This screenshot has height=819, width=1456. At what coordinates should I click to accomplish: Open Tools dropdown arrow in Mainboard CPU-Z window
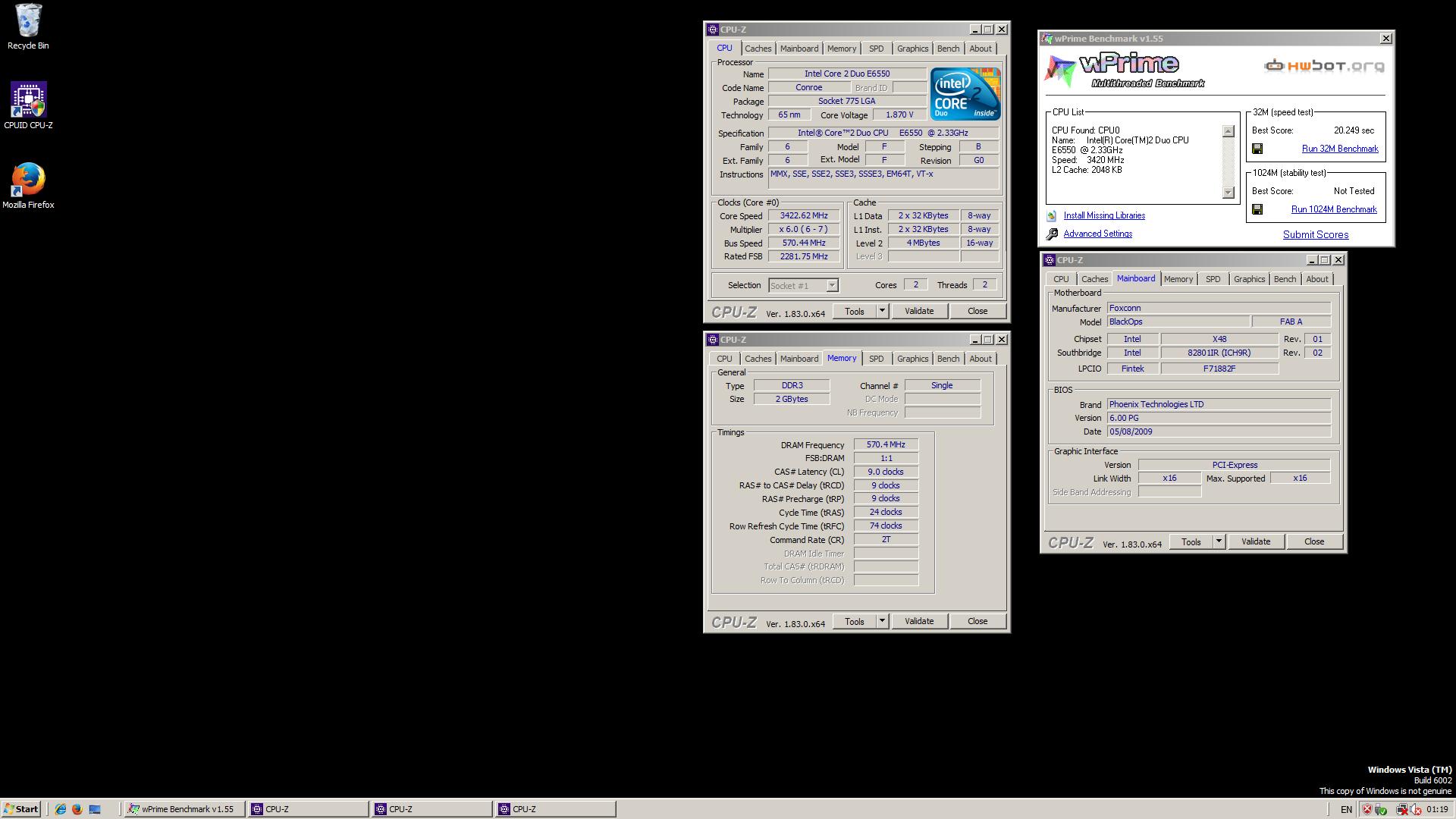coord(1219,541)
